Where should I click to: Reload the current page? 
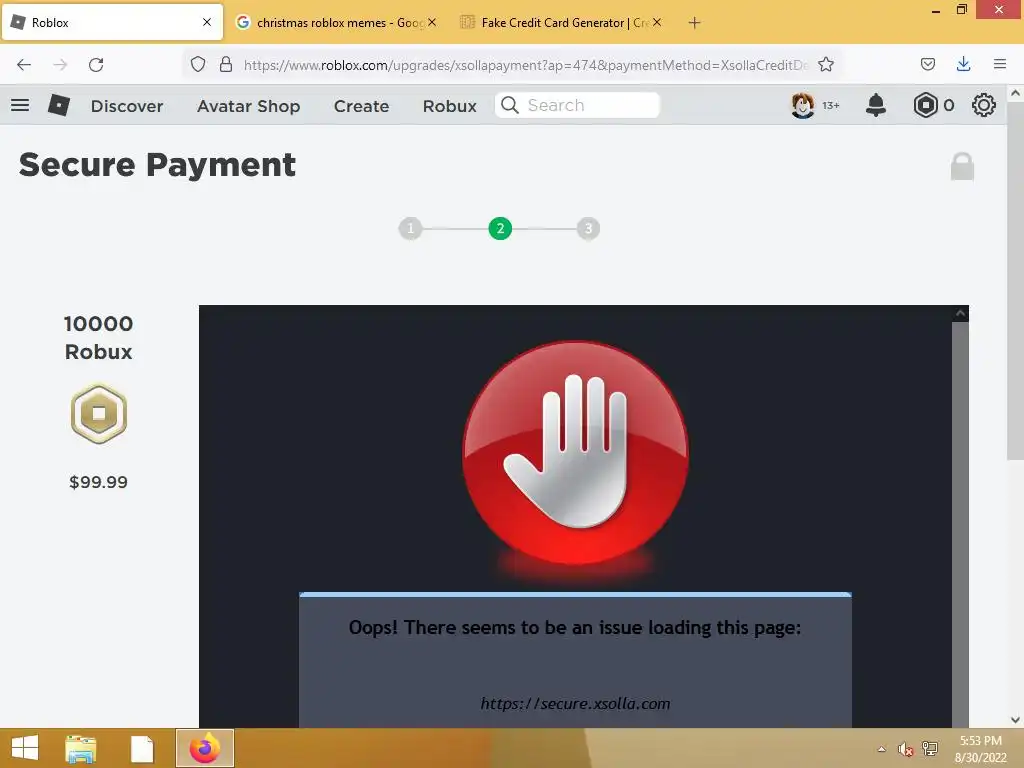[96, 65]
